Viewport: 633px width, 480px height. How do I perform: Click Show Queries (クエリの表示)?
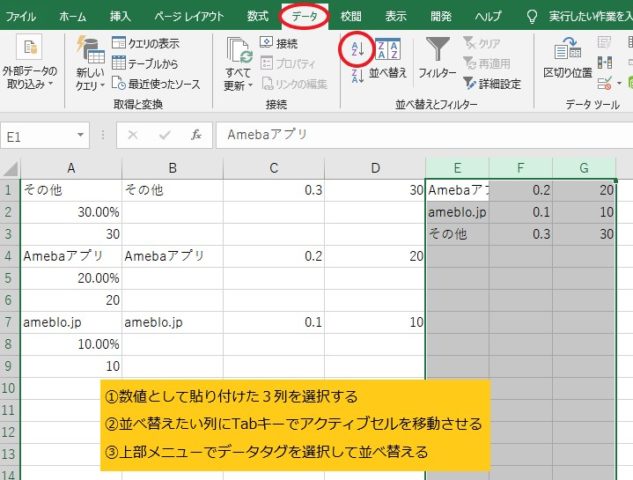[145, 43]
